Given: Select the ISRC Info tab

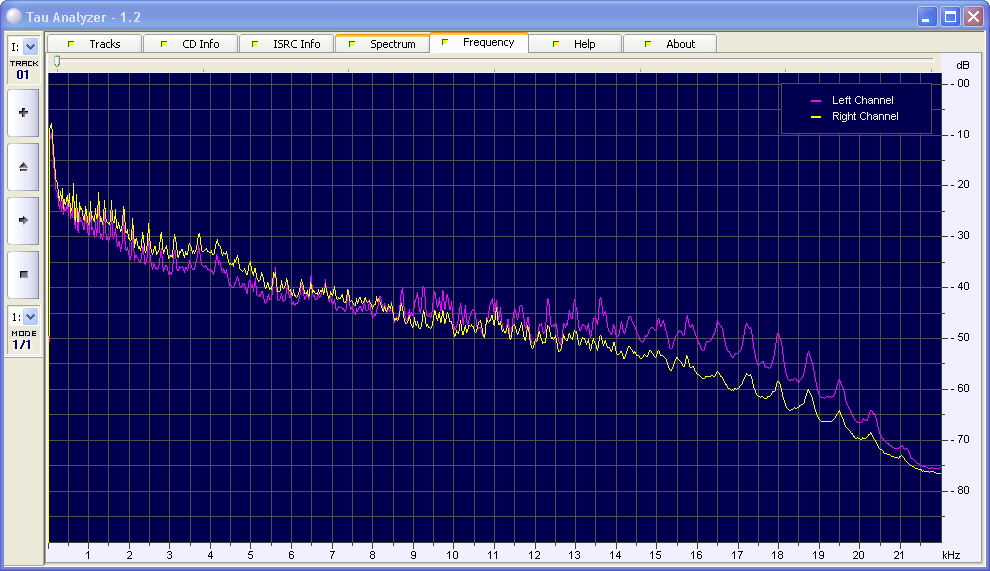Looking at the screenshot, I should coord(286,44).
